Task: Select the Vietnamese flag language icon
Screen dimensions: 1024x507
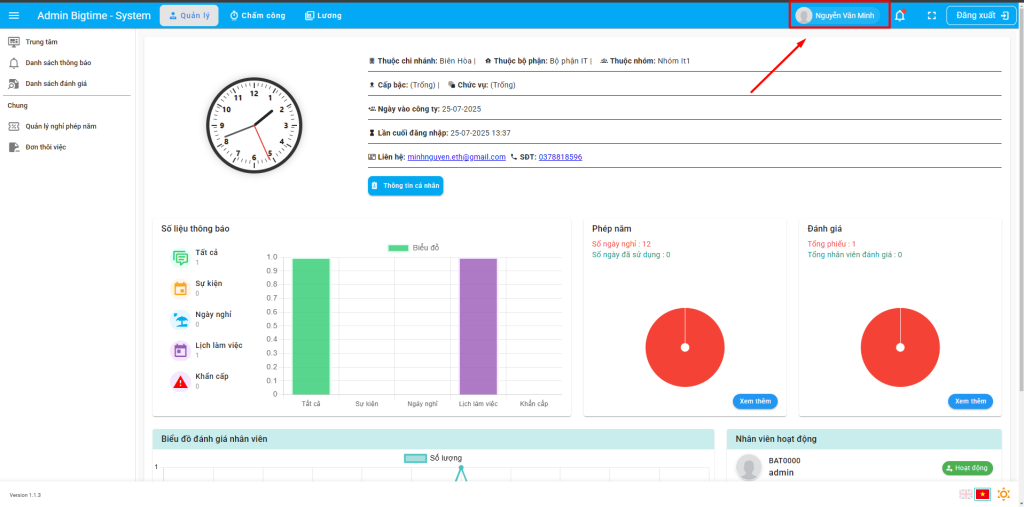Action: pos(982,494)
